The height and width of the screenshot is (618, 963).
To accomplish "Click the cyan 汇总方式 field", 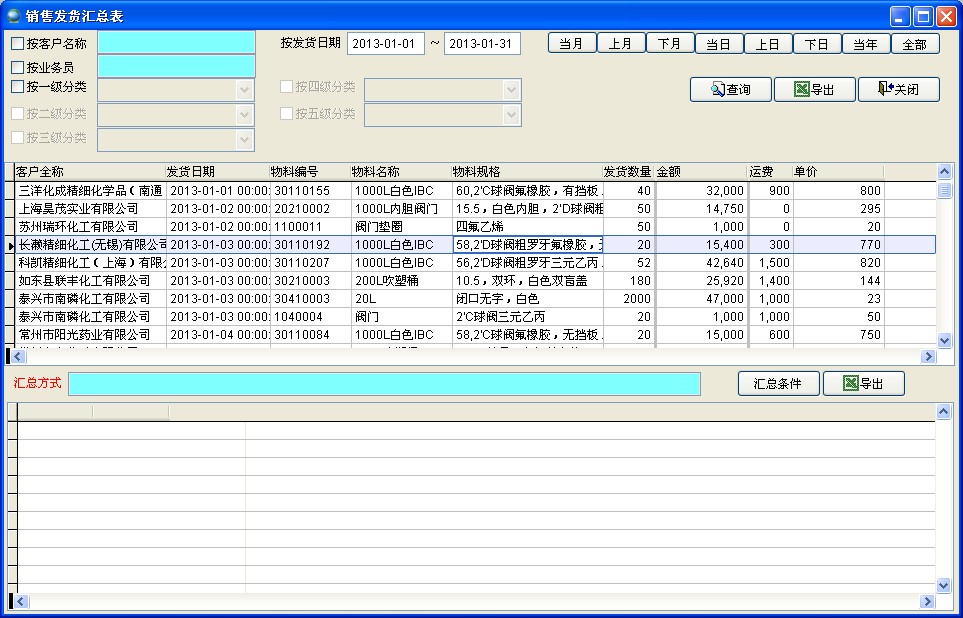I will pyautogui.click(x=384, y=384).
